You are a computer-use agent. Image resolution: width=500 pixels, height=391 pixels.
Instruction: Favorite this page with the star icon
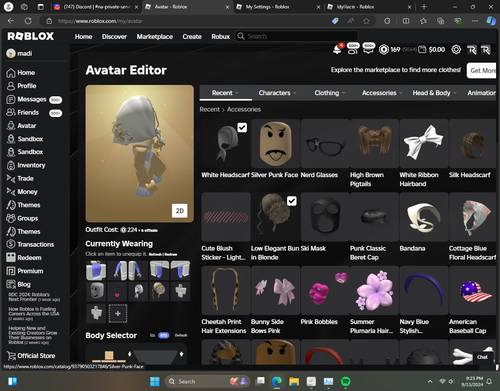[x=366, y=21]
